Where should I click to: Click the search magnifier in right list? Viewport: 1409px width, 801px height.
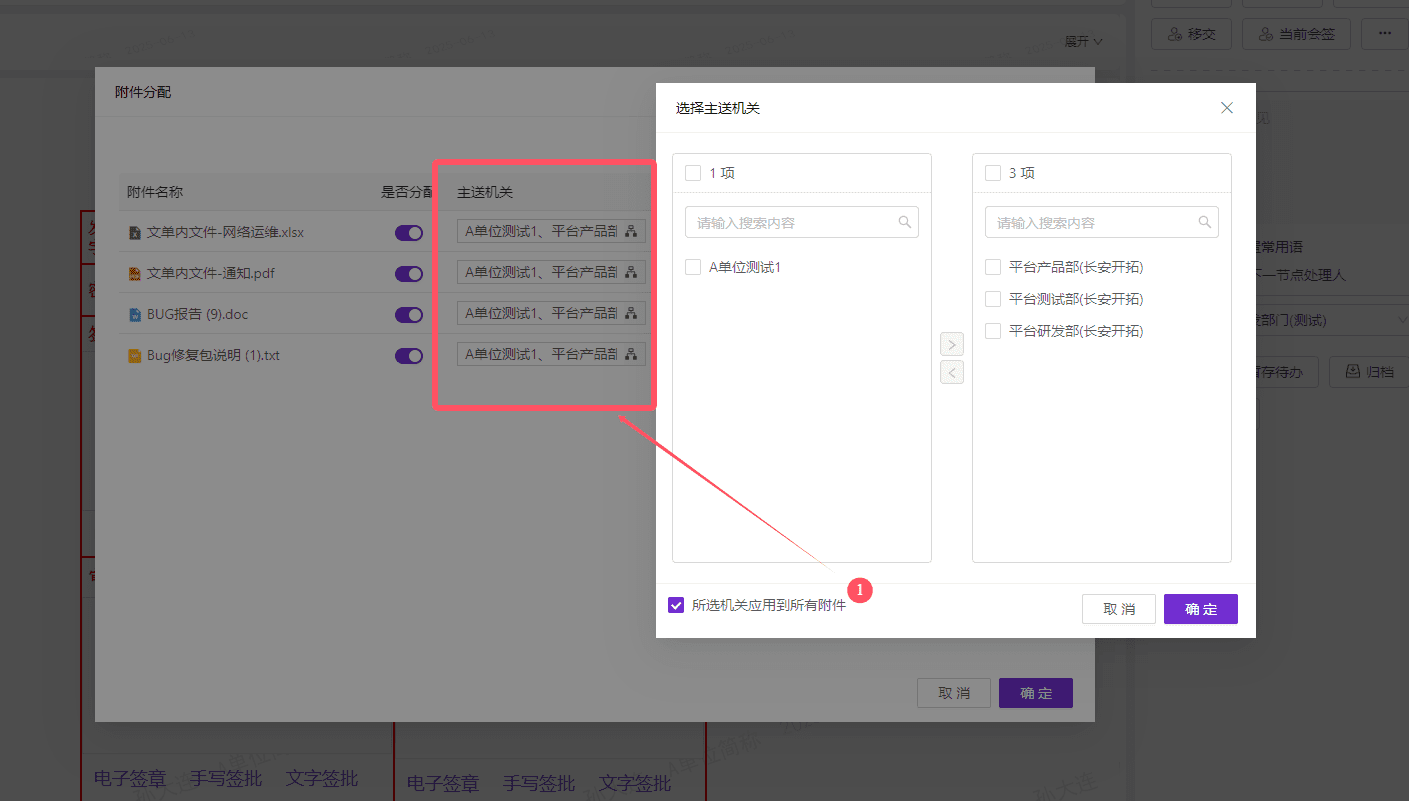point(1205,222)
